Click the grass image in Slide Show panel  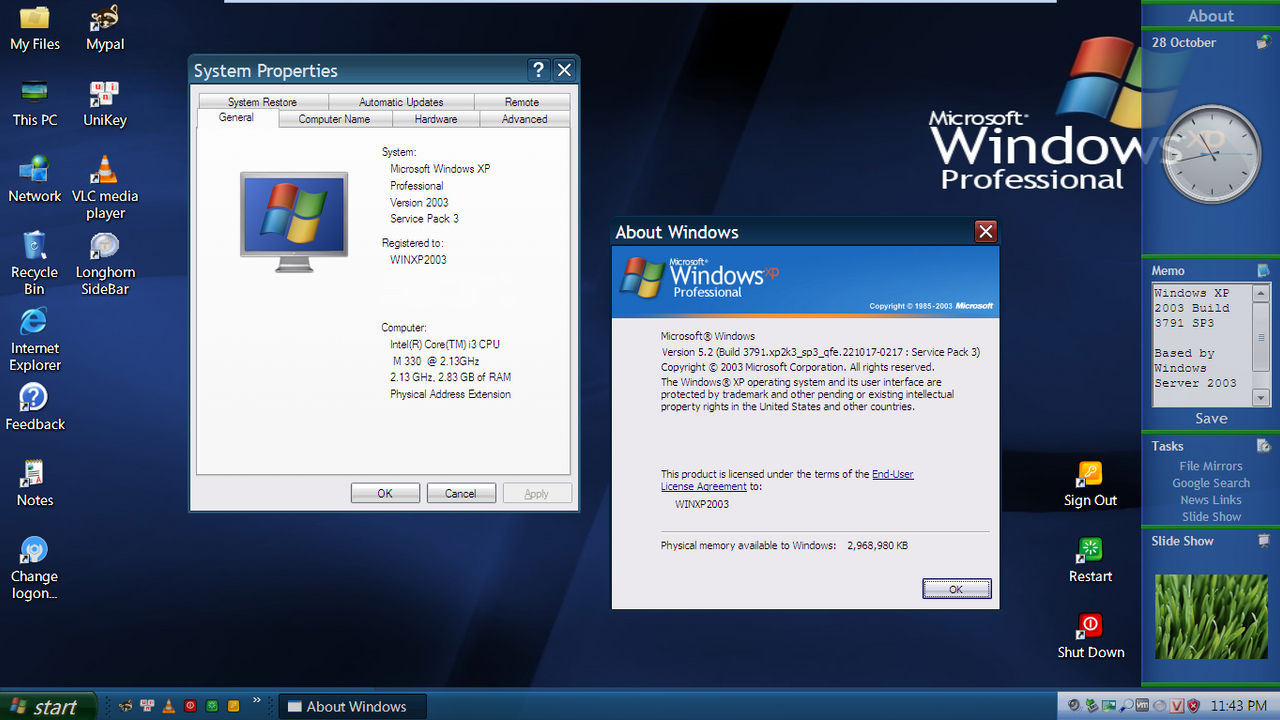point(1210,617)
